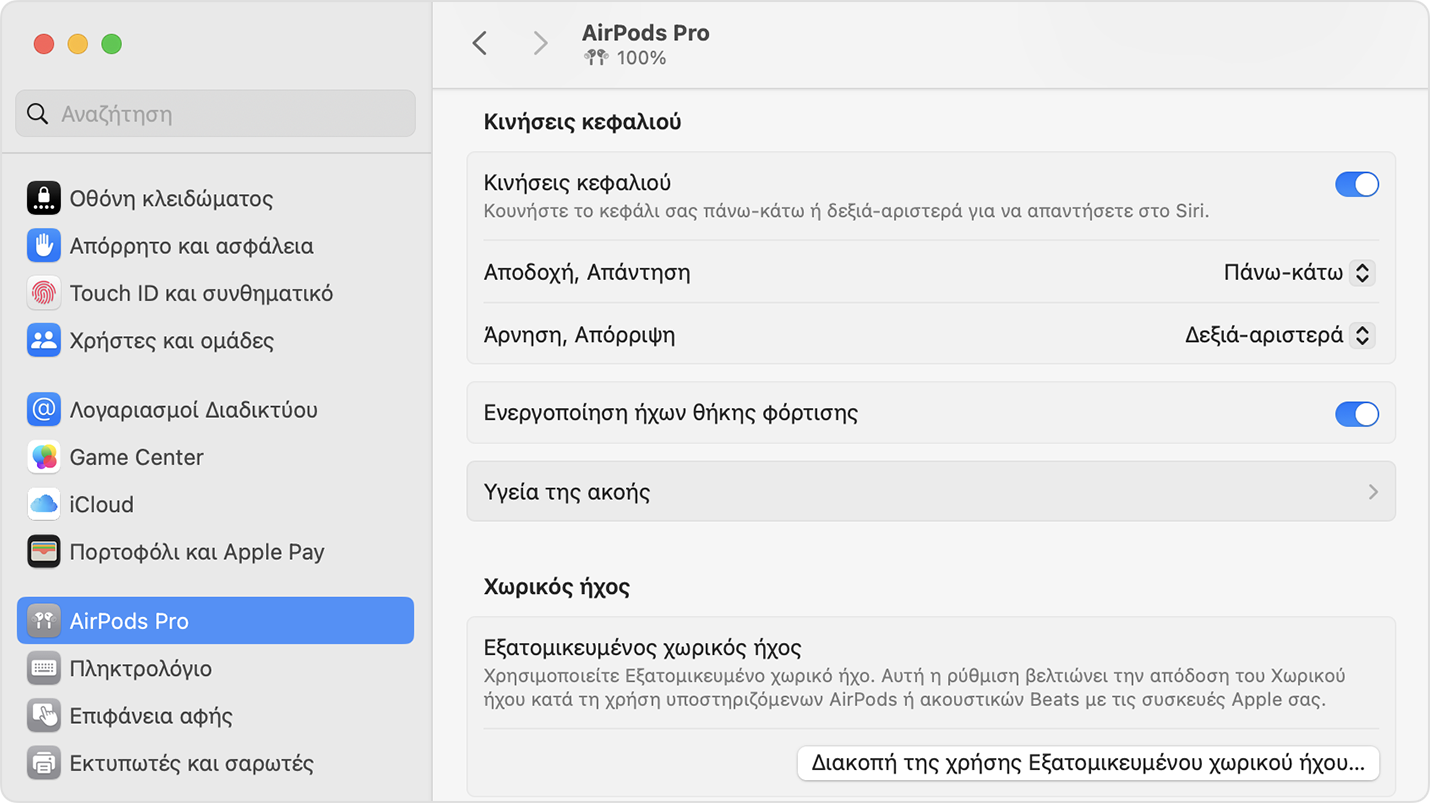Open the Υγεία της ακοής row
This screenshot has width=1430, height=804.
tap(931, 492)
